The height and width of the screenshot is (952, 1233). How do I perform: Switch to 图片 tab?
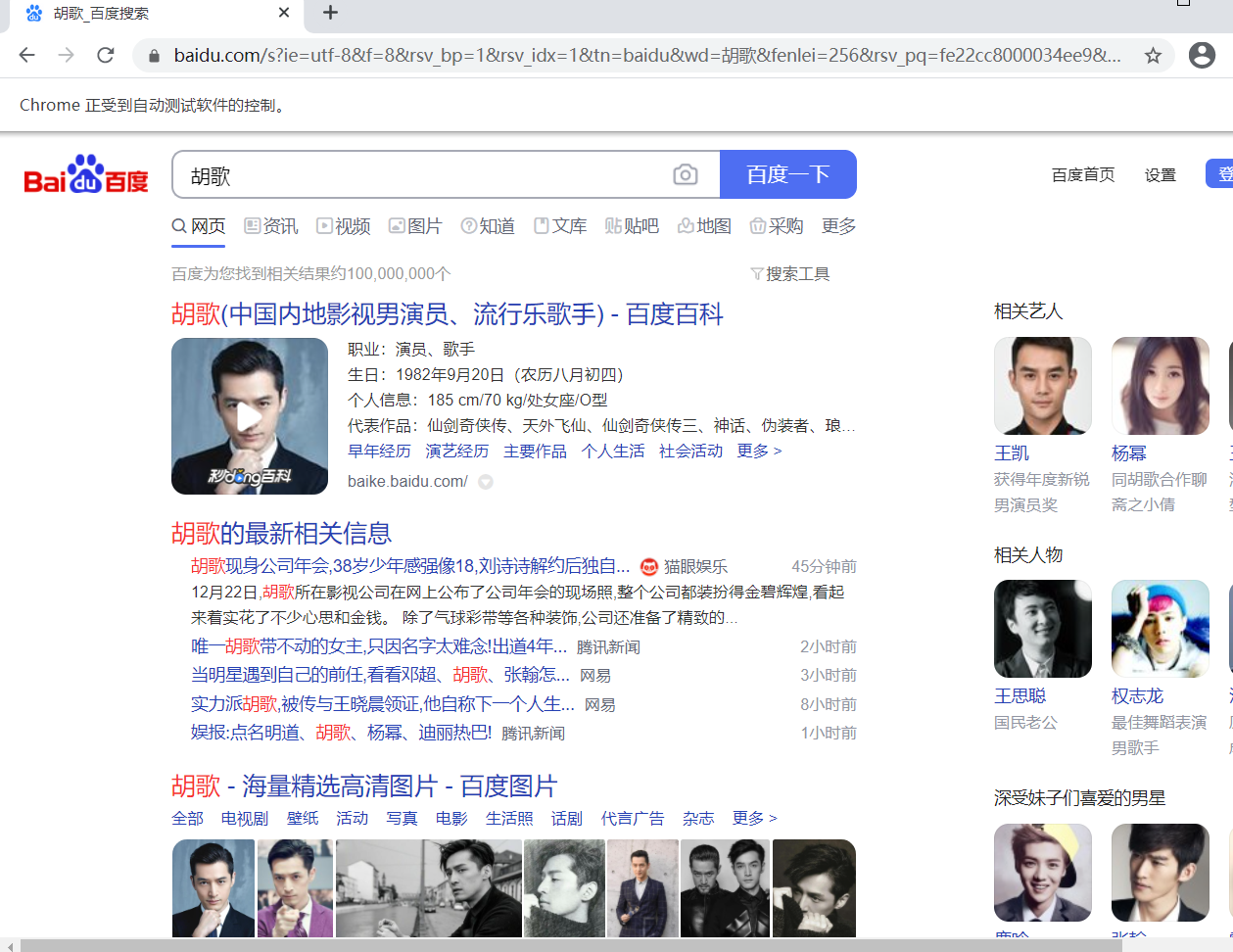click(x=415, y=226)
